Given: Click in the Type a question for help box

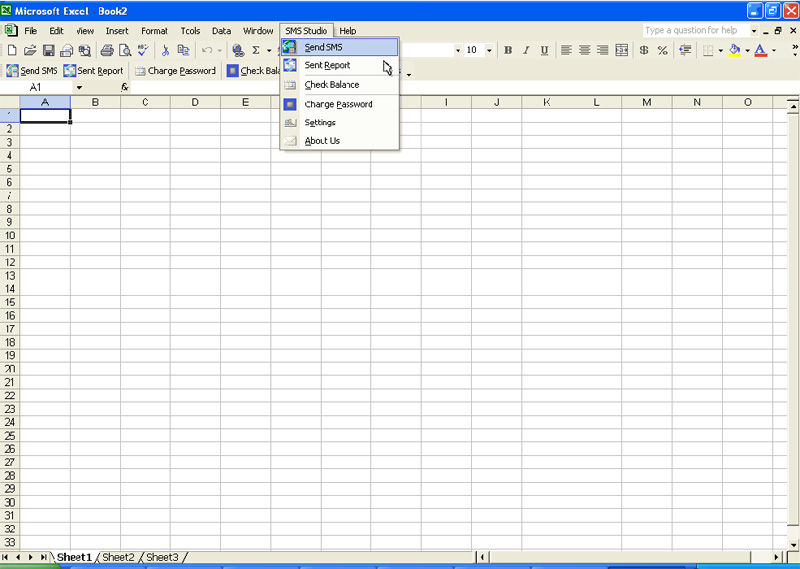Looking at the screenshot, I should coord(695,31).
